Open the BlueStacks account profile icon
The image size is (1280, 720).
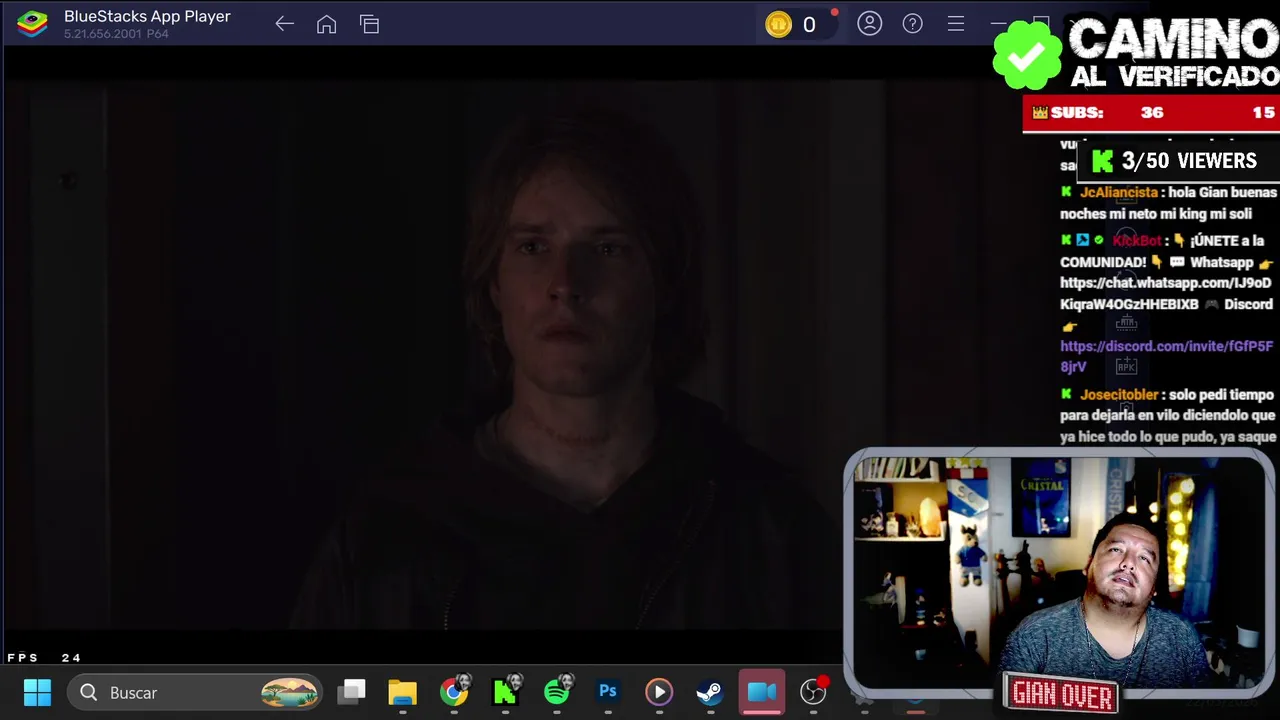click(x=869, y=23)
